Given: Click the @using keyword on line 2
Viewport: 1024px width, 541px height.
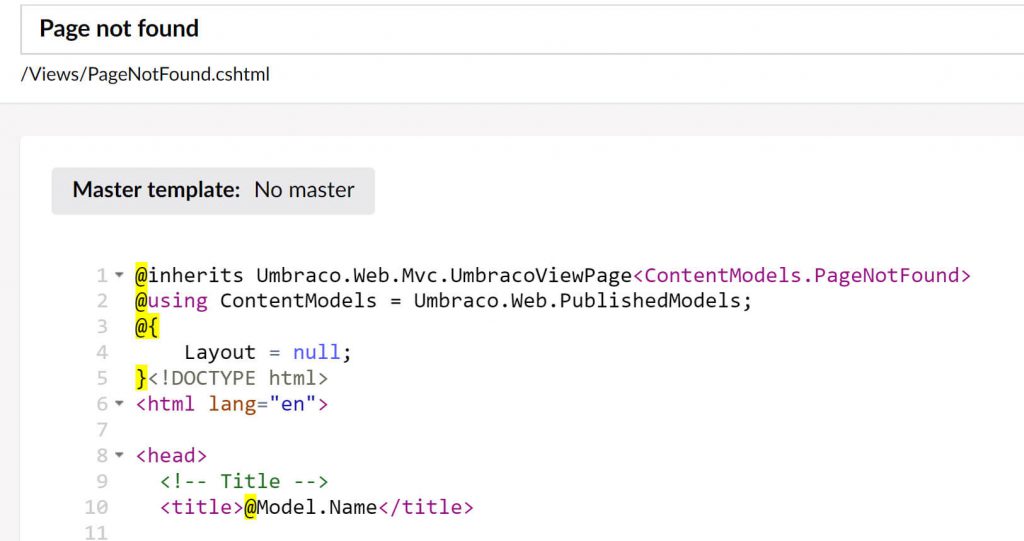Looking at the screenshot, I should click(x=171, y=301).
